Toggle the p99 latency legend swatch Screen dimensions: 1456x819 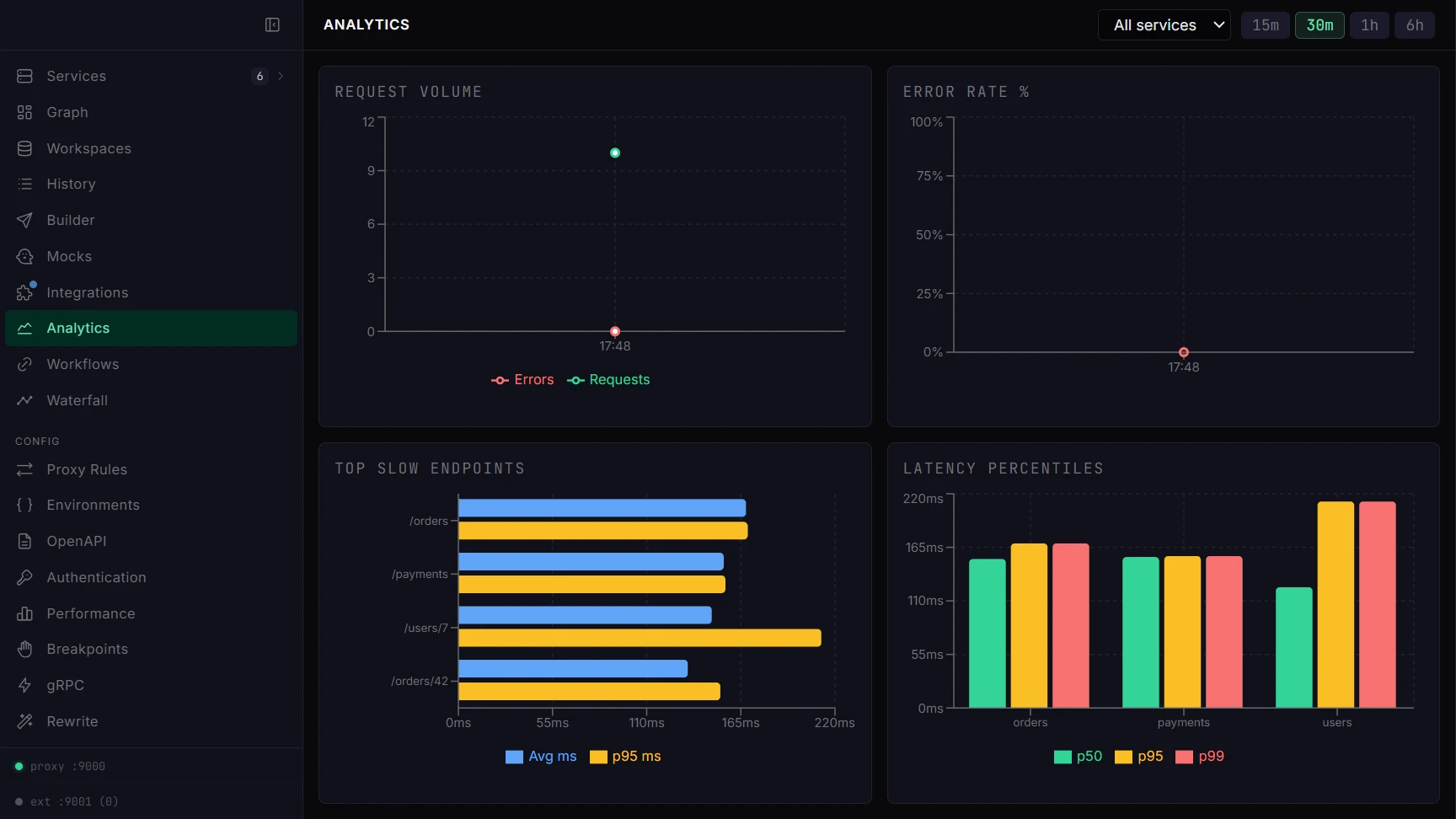pyautogui.click(x=1184, y=757)
